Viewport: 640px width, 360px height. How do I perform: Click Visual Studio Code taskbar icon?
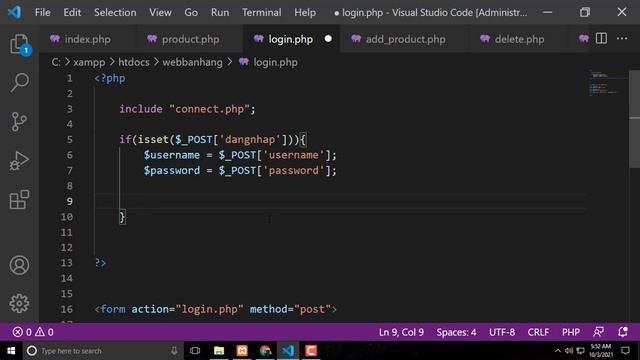pos(288,351)
